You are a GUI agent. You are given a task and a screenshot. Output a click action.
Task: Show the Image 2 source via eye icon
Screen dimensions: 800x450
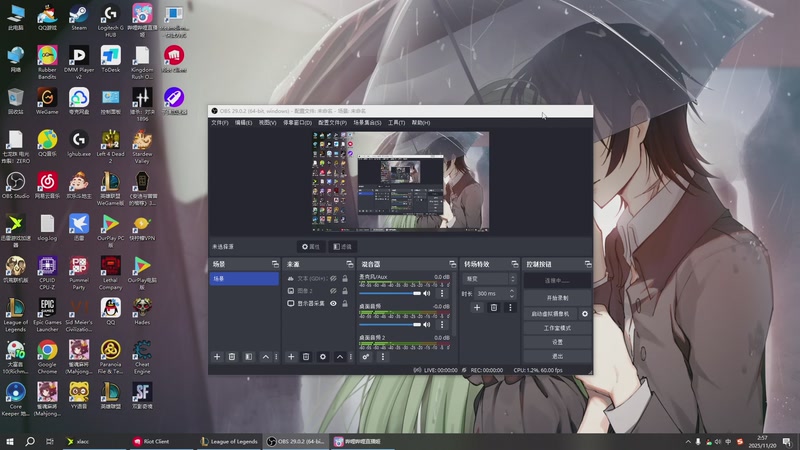pos(333,291)
